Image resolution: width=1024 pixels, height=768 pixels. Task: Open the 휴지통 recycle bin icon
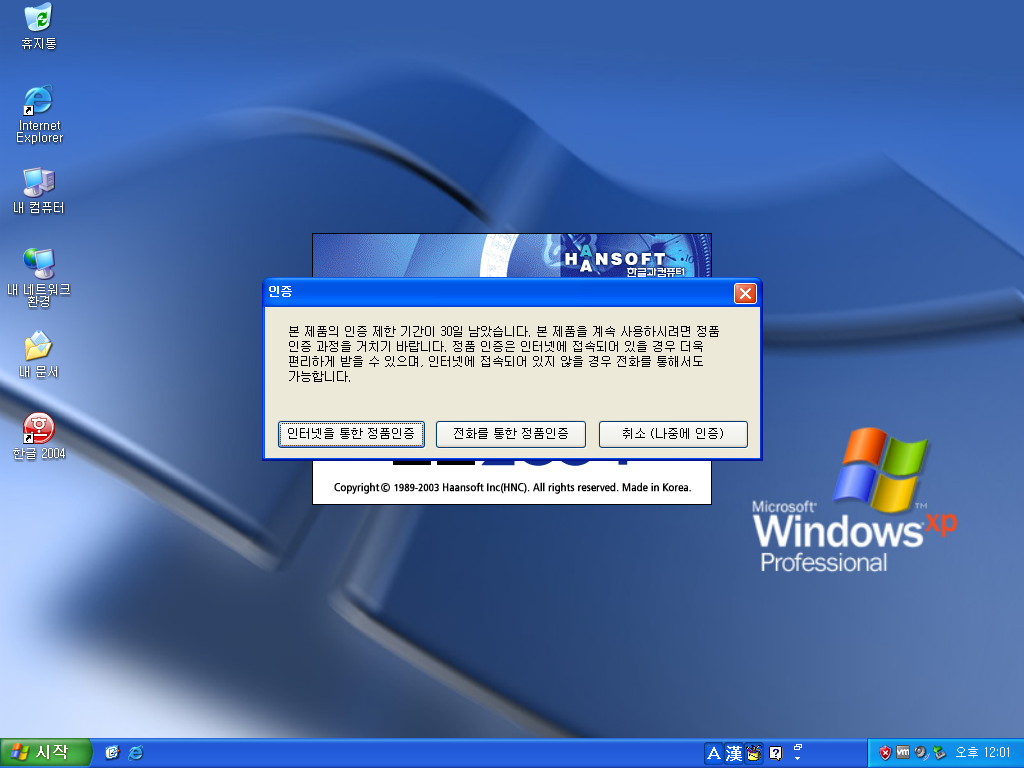[x=39, y=26]
